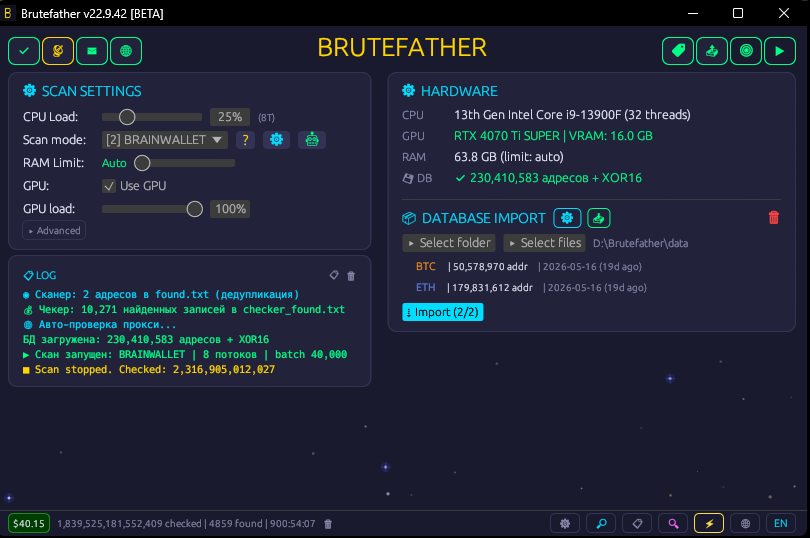Click the HARDWARE panel heading
The image size is (810, 538).
(449, 91)
